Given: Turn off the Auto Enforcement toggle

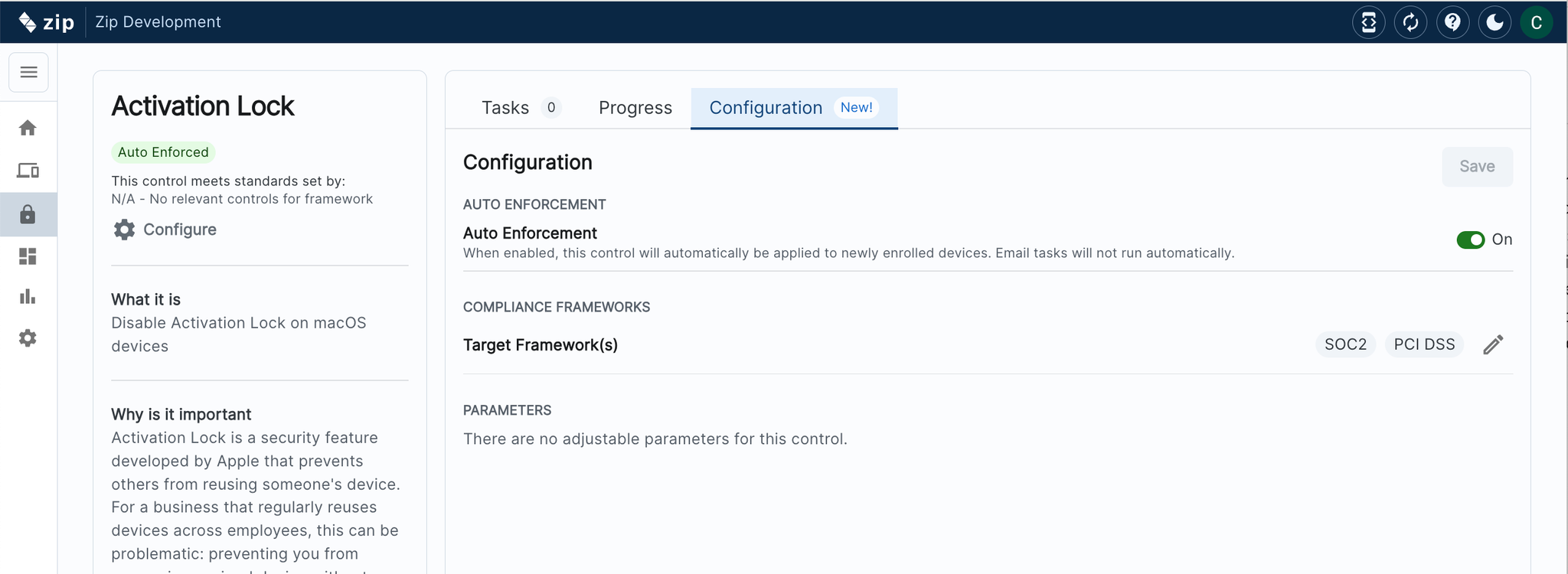Looking at the screenshot, I should click(x=1470, y=240).
